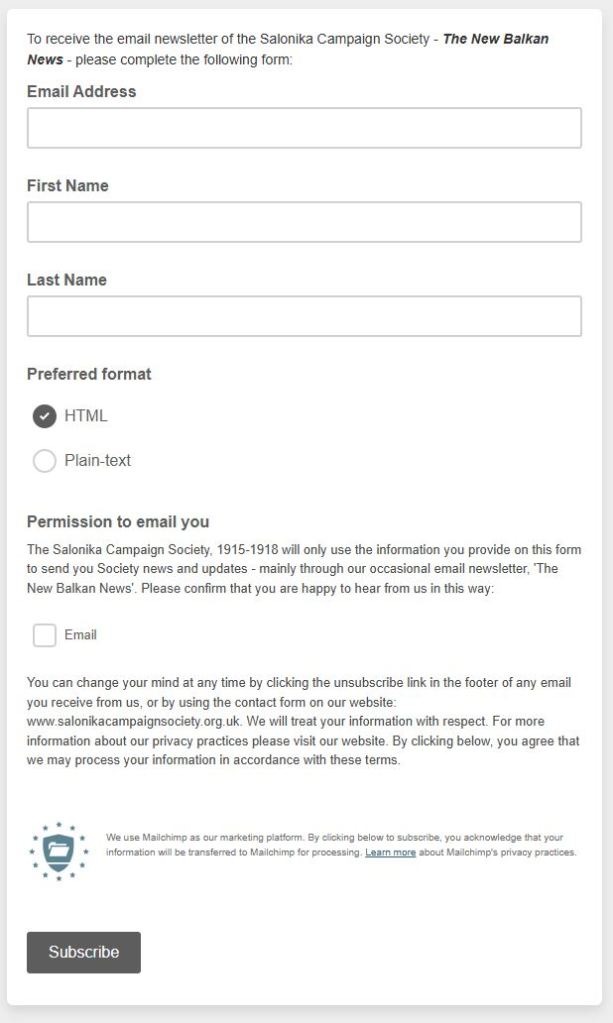Click the 'Last Name' field label
This screenshot has height=1023, width=613.
pyautogui.click(x=66, y=280)
